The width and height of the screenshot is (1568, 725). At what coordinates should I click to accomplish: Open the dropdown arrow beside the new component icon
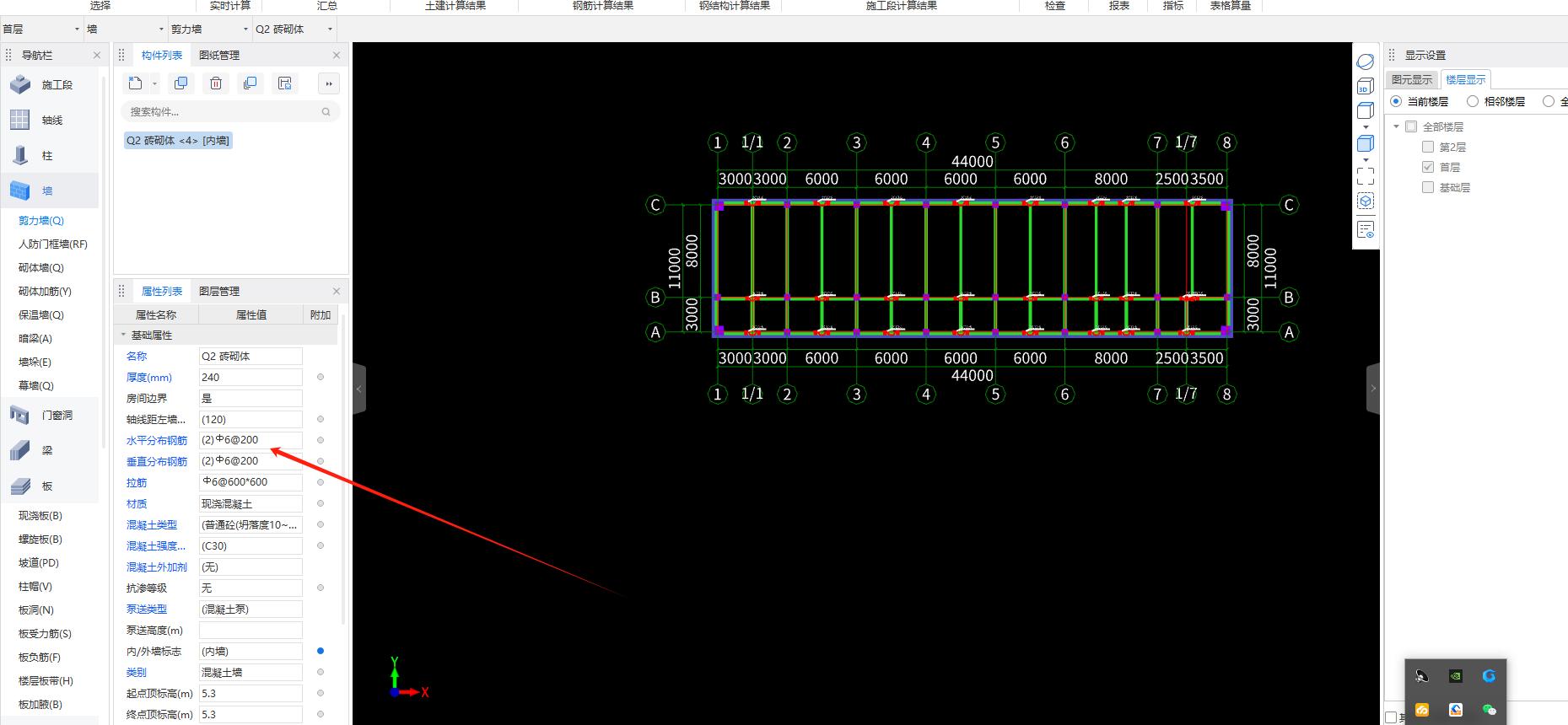tap(154, 83)
